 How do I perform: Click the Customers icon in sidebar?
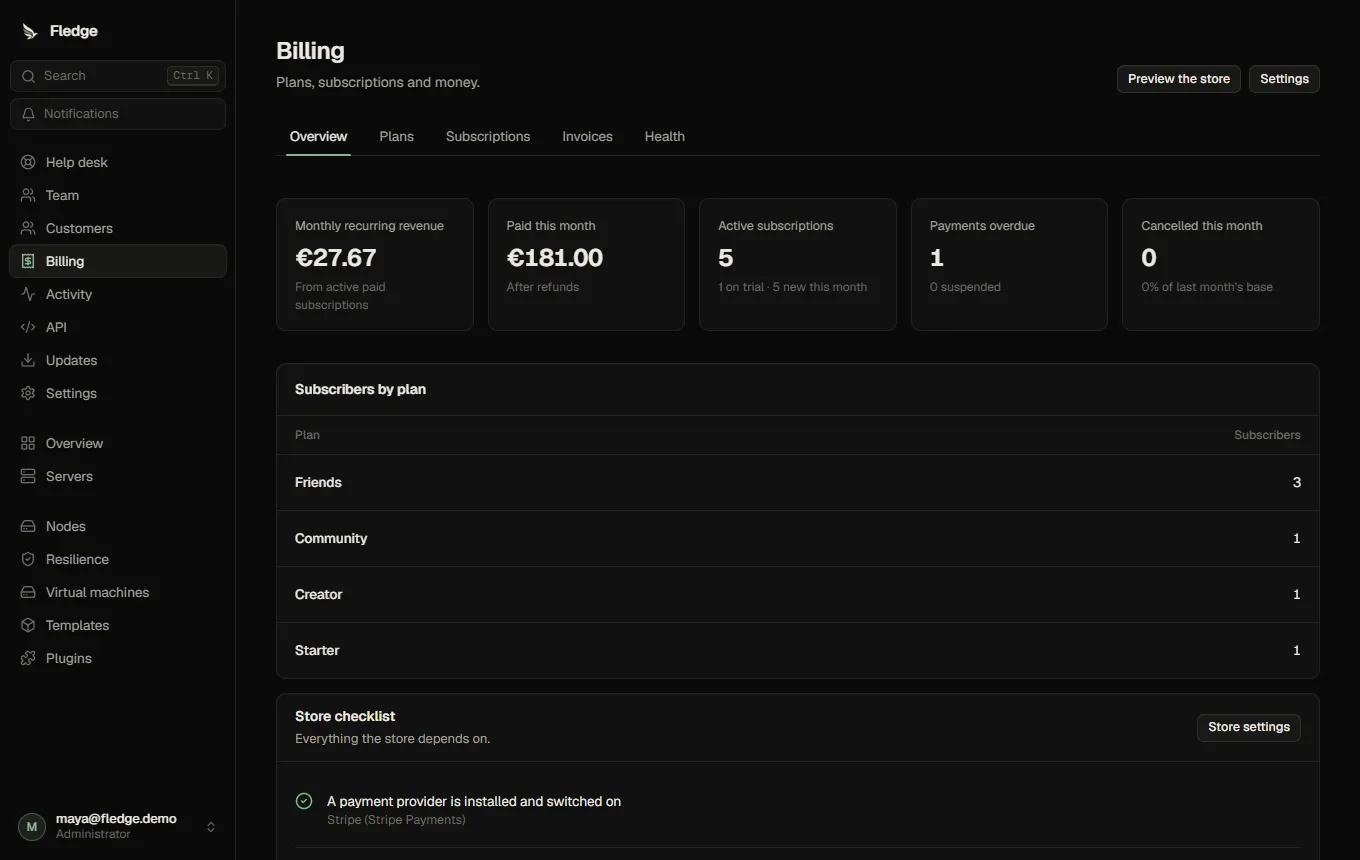point(28,228)
